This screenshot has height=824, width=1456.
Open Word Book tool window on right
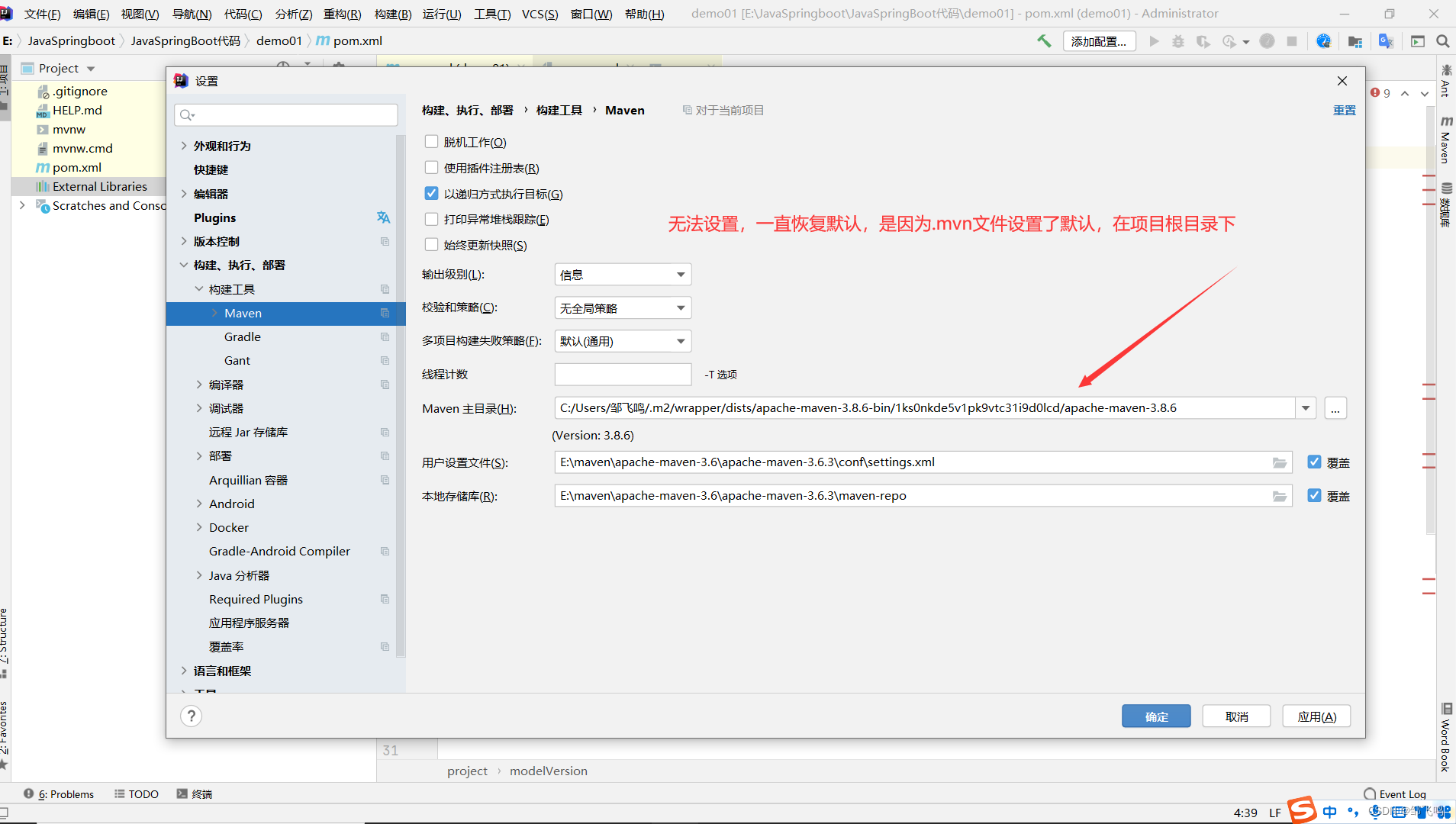point(1445,738)
